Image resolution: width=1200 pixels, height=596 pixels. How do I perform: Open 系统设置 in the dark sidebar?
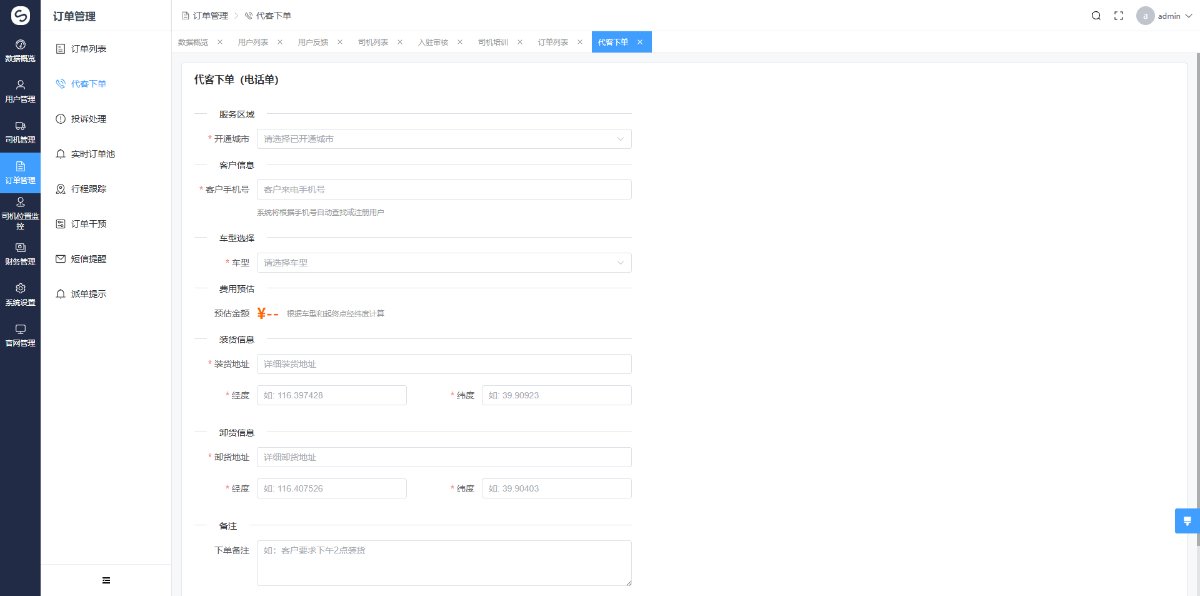pyautogui.click(x=20, y=295)
